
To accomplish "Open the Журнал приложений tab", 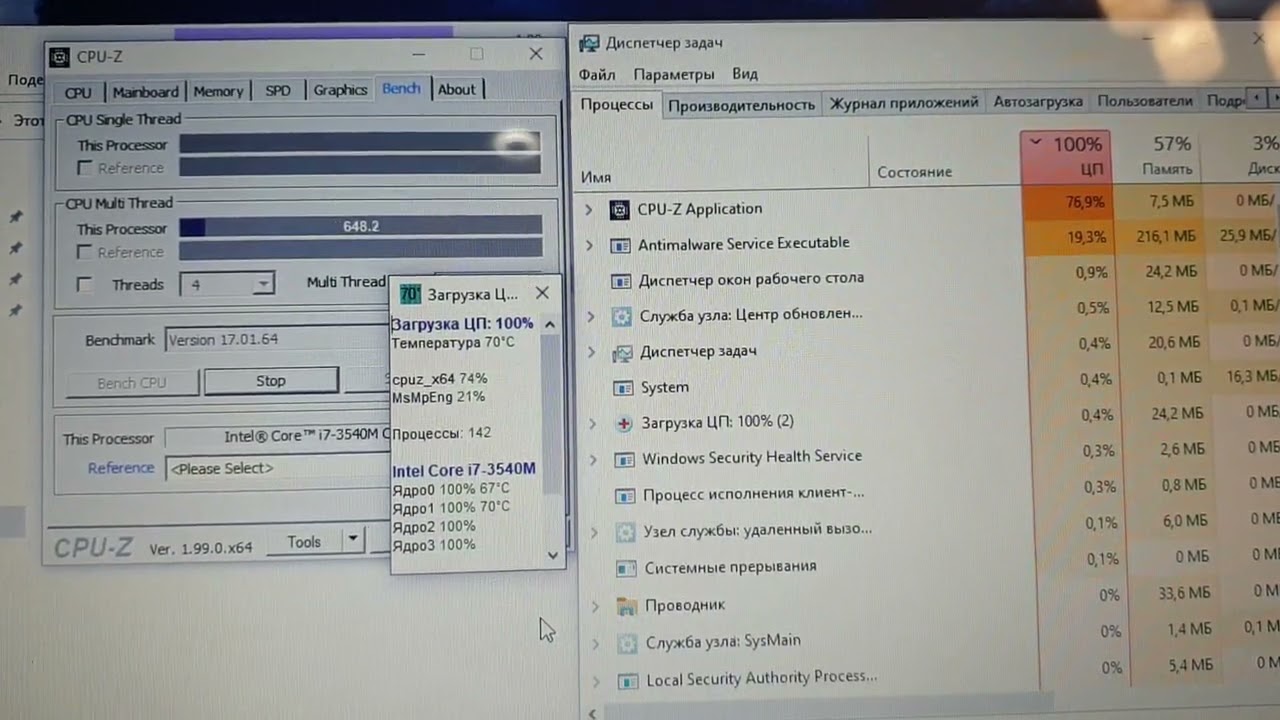I will pos(904,102).
